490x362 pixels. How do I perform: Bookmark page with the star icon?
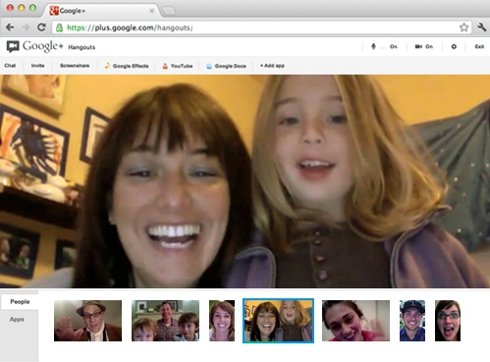pos(464,27)
